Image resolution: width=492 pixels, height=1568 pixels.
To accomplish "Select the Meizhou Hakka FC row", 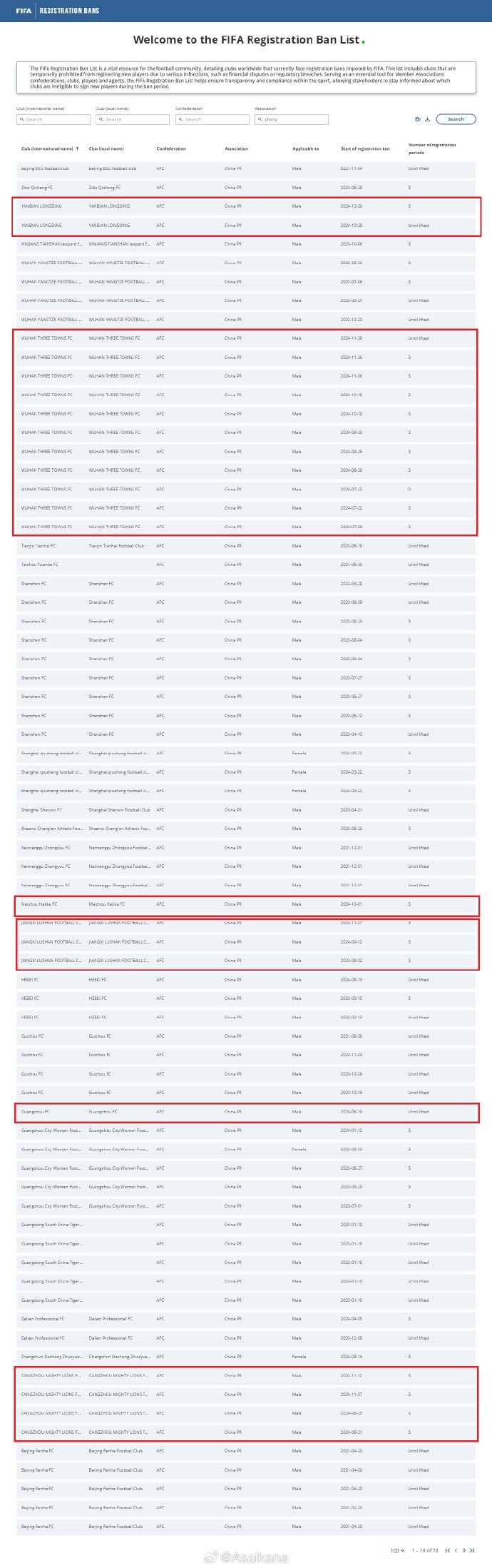I will (246, 904).
